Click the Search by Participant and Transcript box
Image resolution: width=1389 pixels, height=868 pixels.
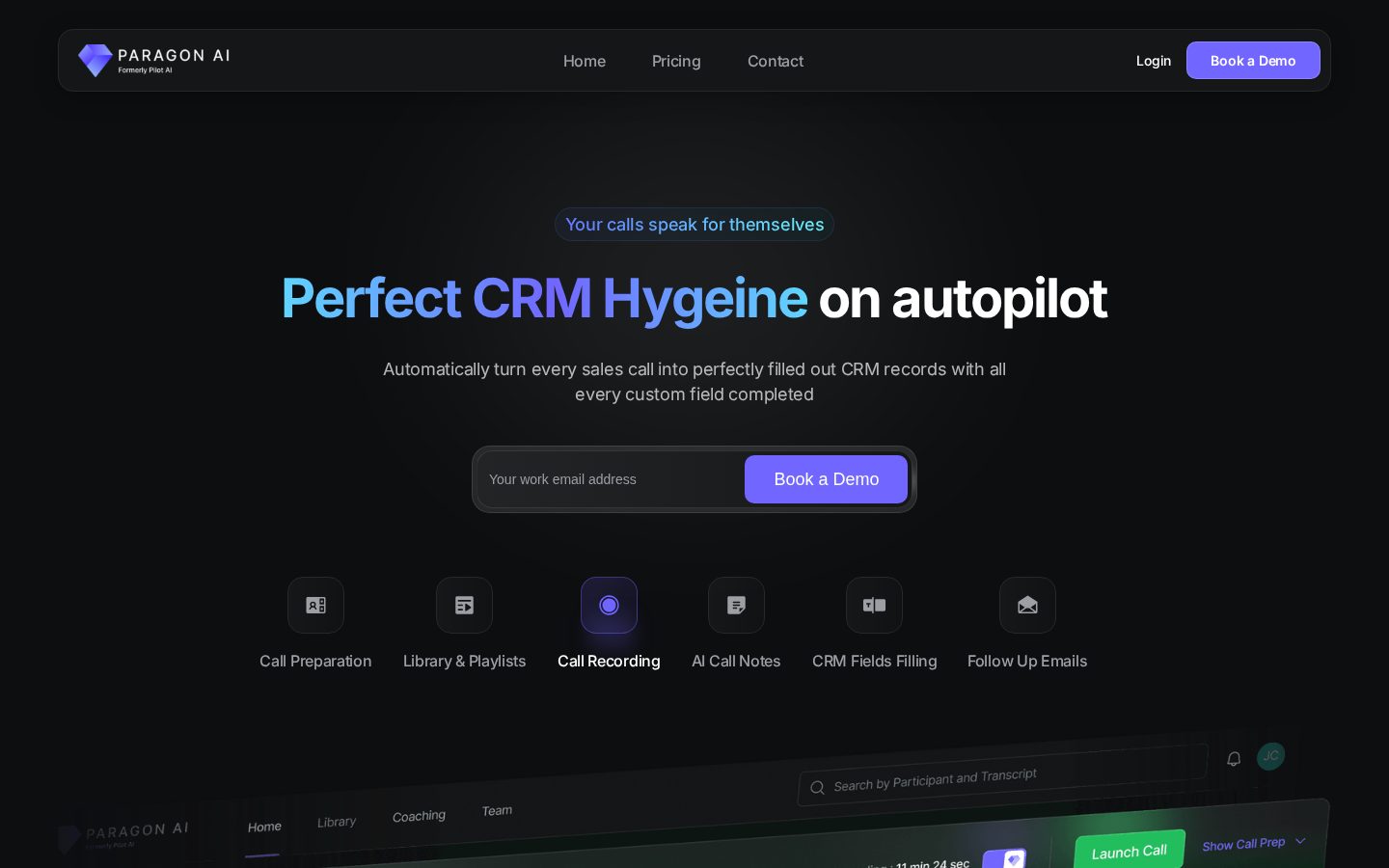[1003, 774]
